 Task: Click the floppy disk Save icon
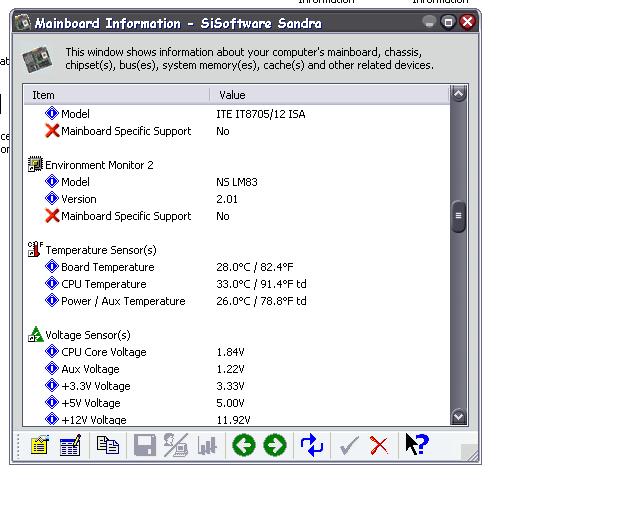pyautogui.click(x=145, y=445)
